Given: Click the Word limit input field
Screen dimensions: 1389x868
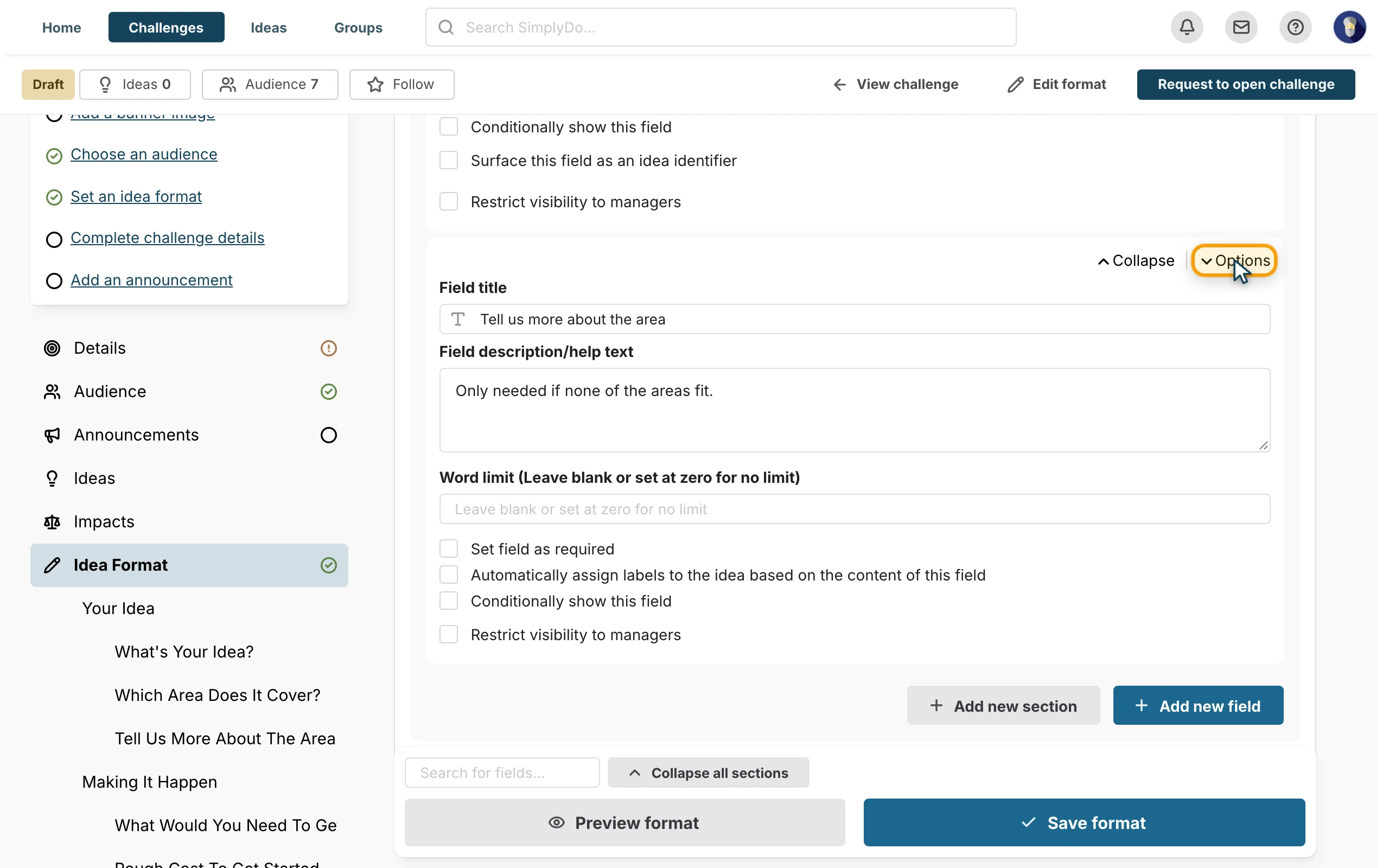Looking at the screenshot, I should pos(855,509).
